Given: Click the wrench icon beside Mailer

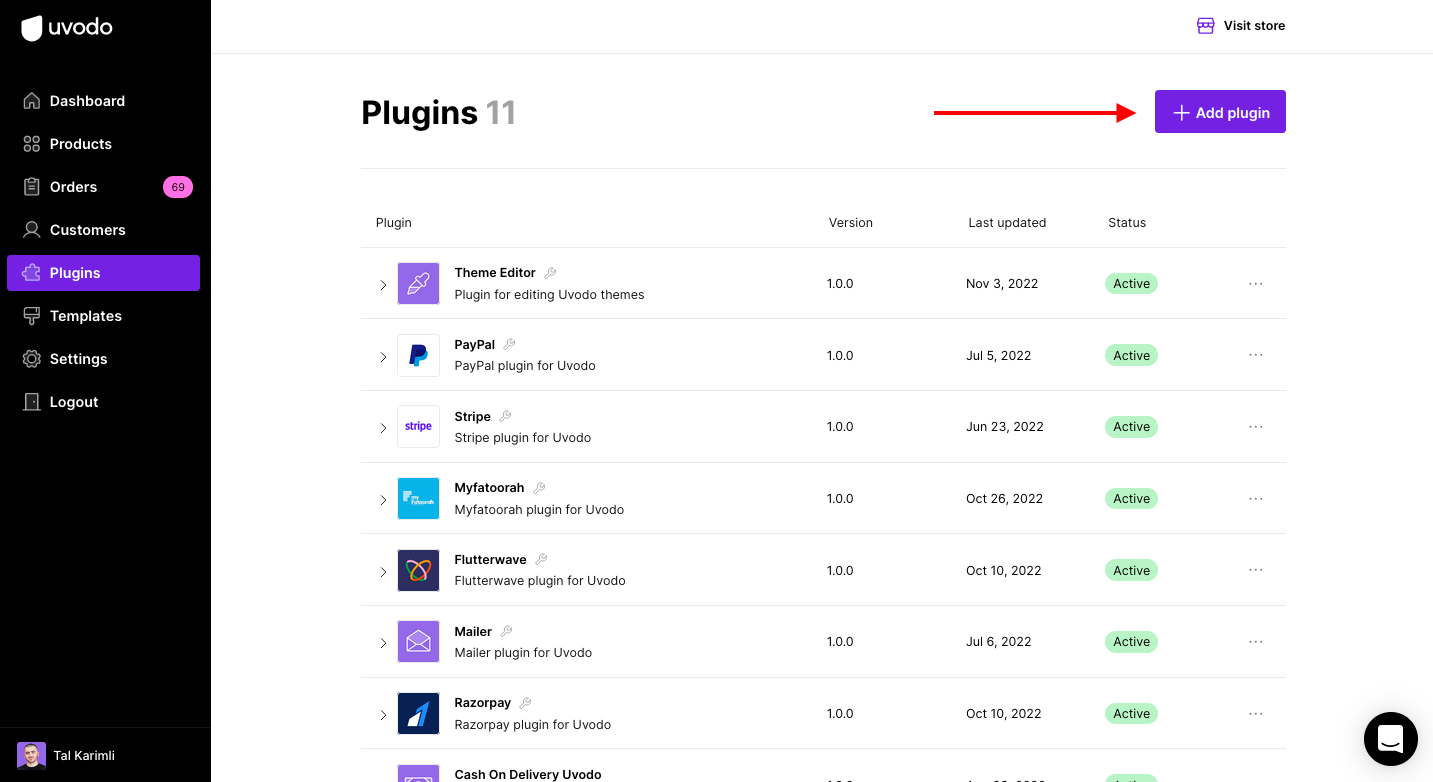Looking at the screenshot, I should (x=506, y=631).
